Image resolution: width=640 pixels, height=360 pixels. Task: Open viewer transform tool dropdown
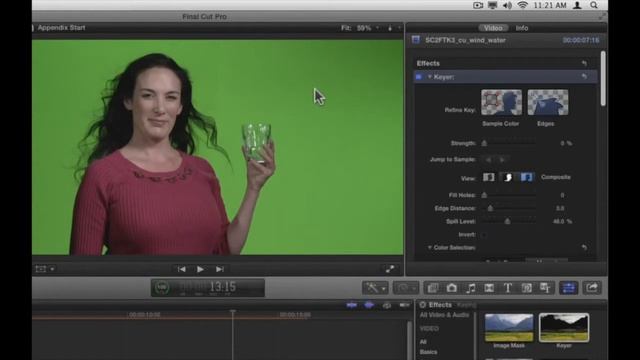point(45,269)
